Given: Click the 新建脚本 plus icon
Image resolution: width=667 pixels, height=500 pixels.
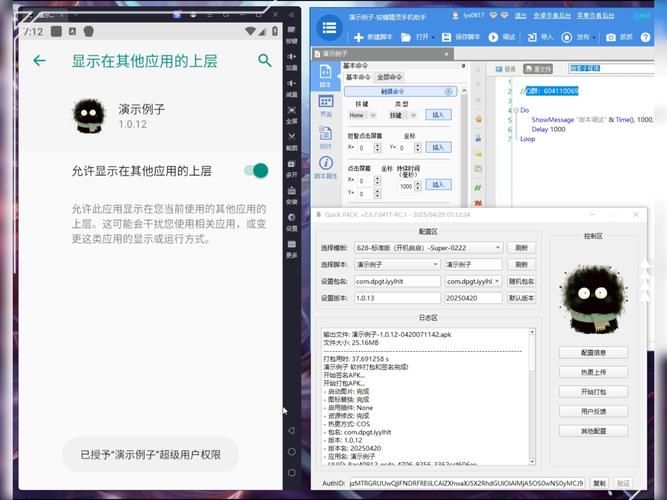Looking at the screenshot, I should tap(358, 37).
